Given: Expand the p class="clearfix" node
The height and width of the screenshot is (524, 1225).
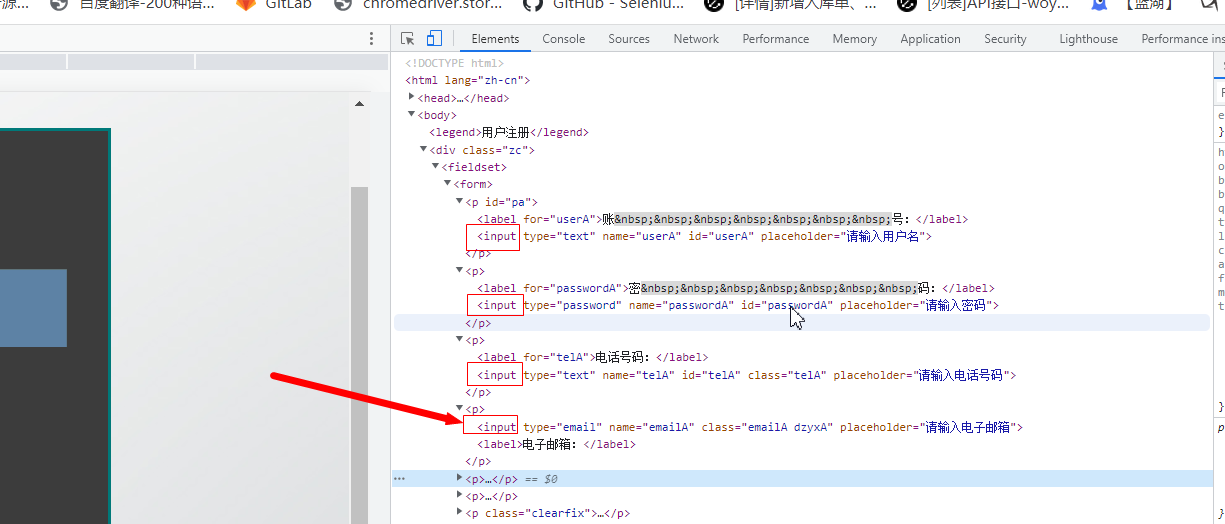Looking at the screenshot, I should (x=459, y=513).
